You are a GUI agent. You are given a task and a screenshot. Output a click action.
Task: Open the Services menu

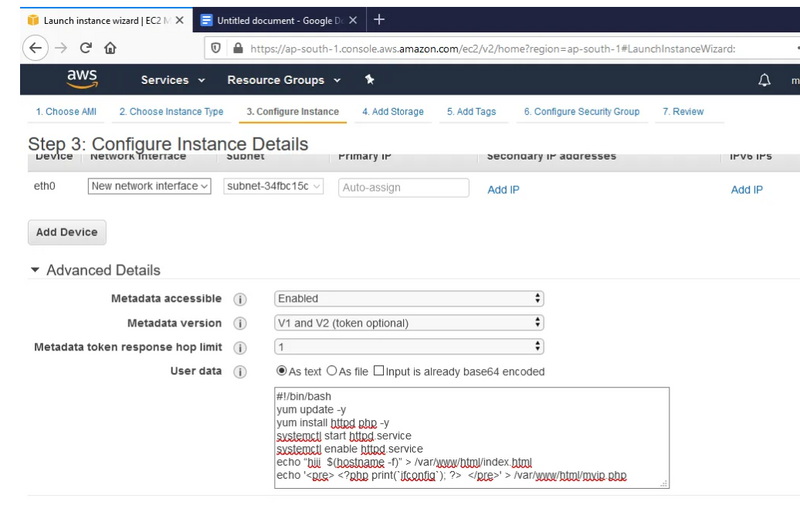172,80
